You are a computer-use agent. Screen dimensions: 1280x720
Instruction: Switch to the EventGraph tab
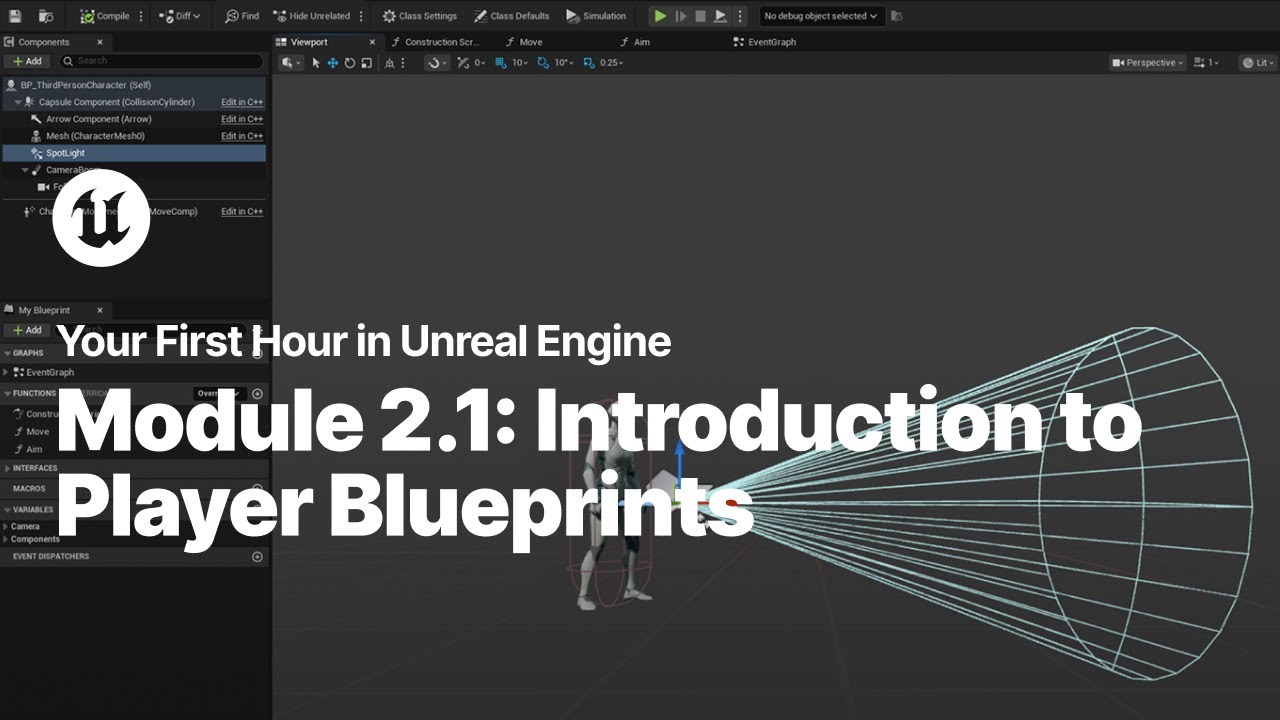[x=764, y=42]
